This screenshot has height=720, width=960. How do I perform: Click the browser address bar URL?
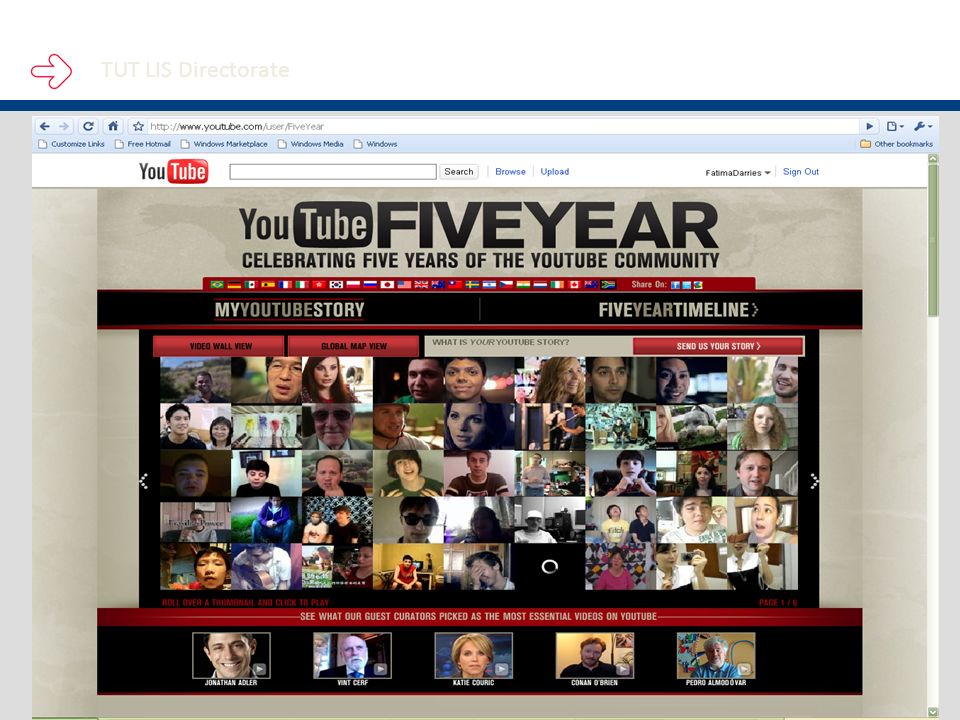point(237,126)
